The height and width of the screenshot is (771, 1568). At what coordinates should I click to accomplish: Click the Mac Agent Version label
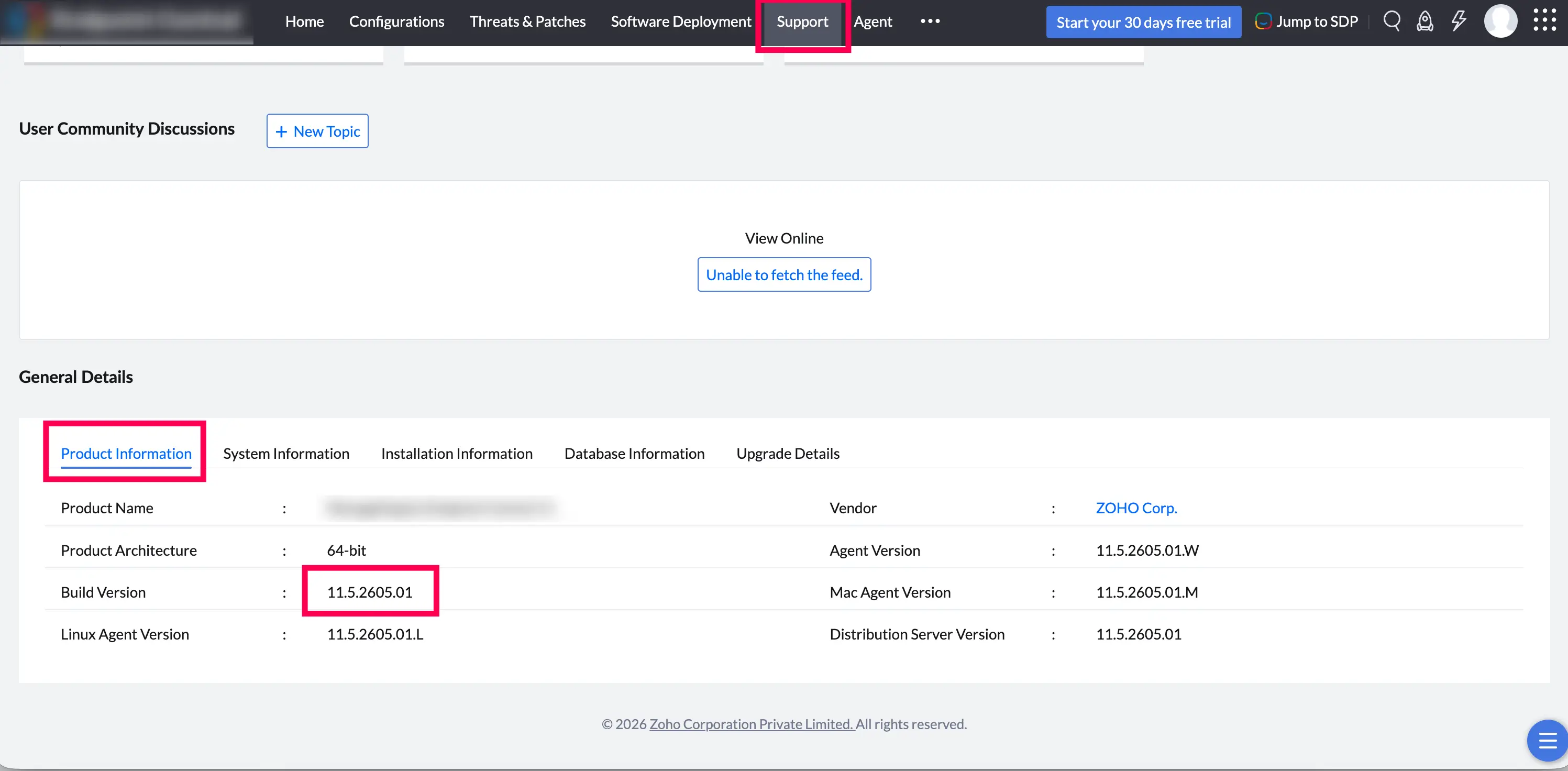pos(890,592)
